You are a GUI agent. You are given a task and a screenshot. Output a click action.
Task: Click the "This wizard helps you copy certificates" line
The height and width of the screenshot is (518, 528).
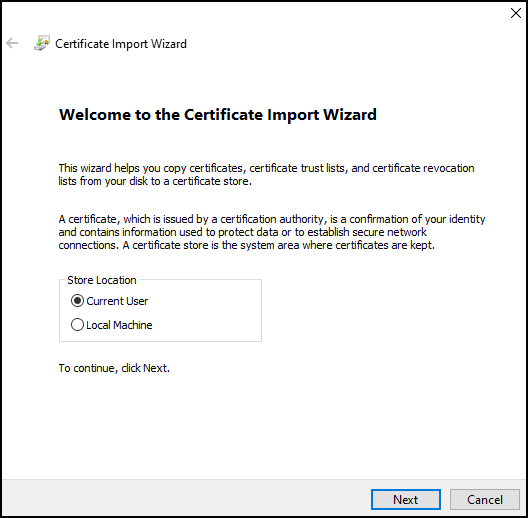coord(266,168)
